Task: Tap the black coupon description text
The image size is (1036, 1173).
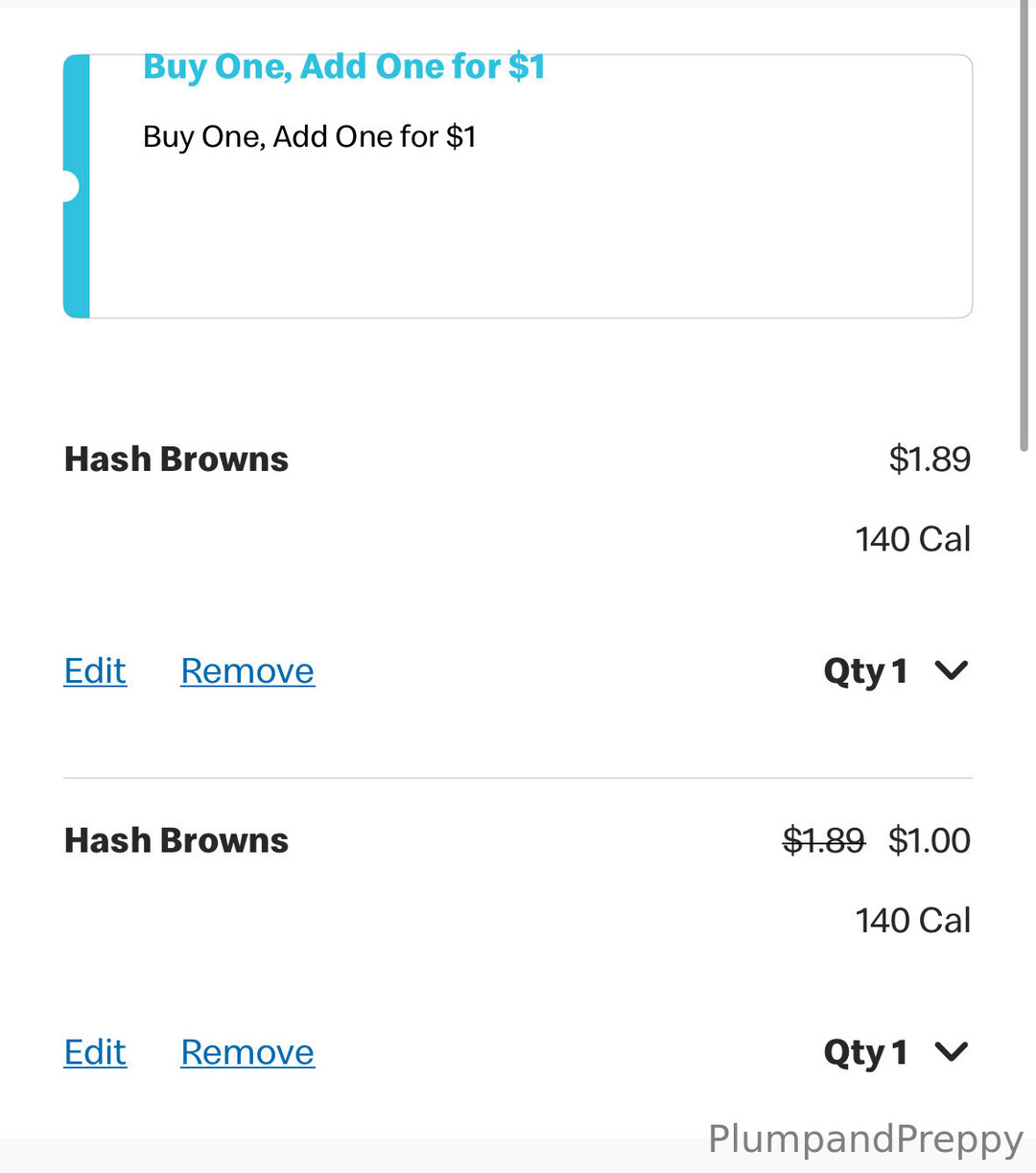Action: tap(310, 137)
